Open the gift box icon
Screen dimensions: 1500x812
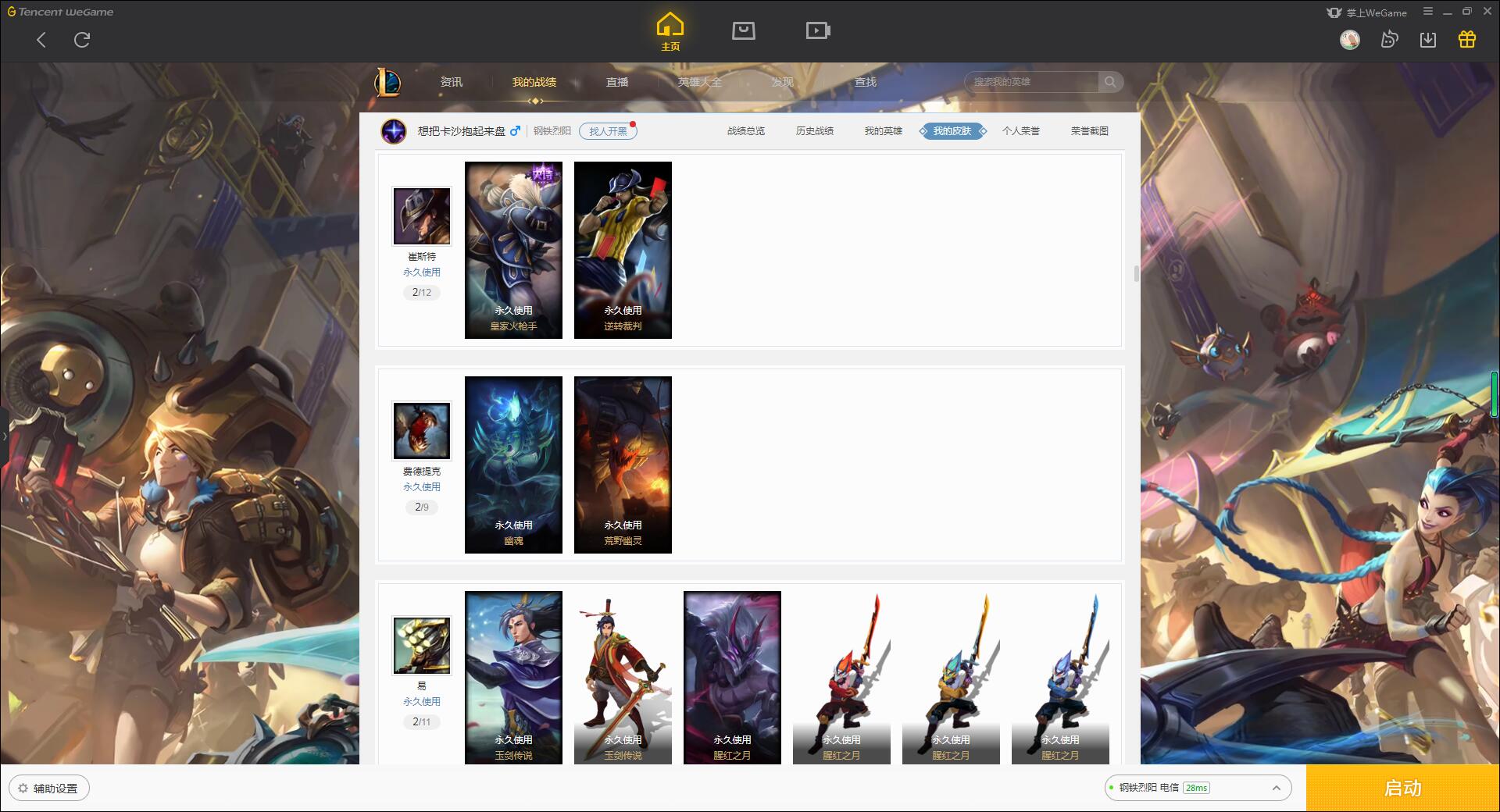[1467, 39]
